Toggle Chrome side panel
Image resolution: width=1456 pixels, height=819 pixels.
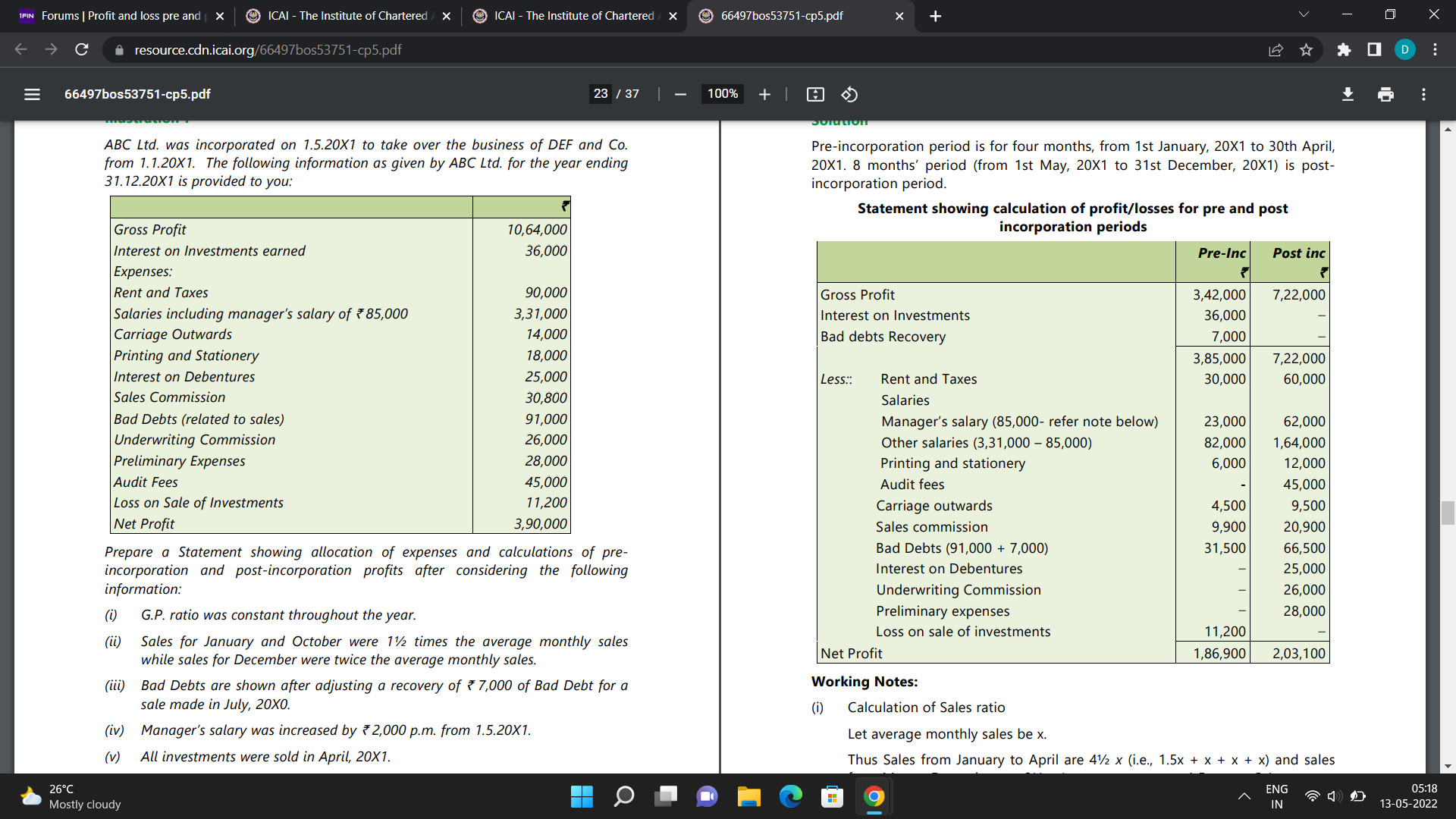(1374, 50)
